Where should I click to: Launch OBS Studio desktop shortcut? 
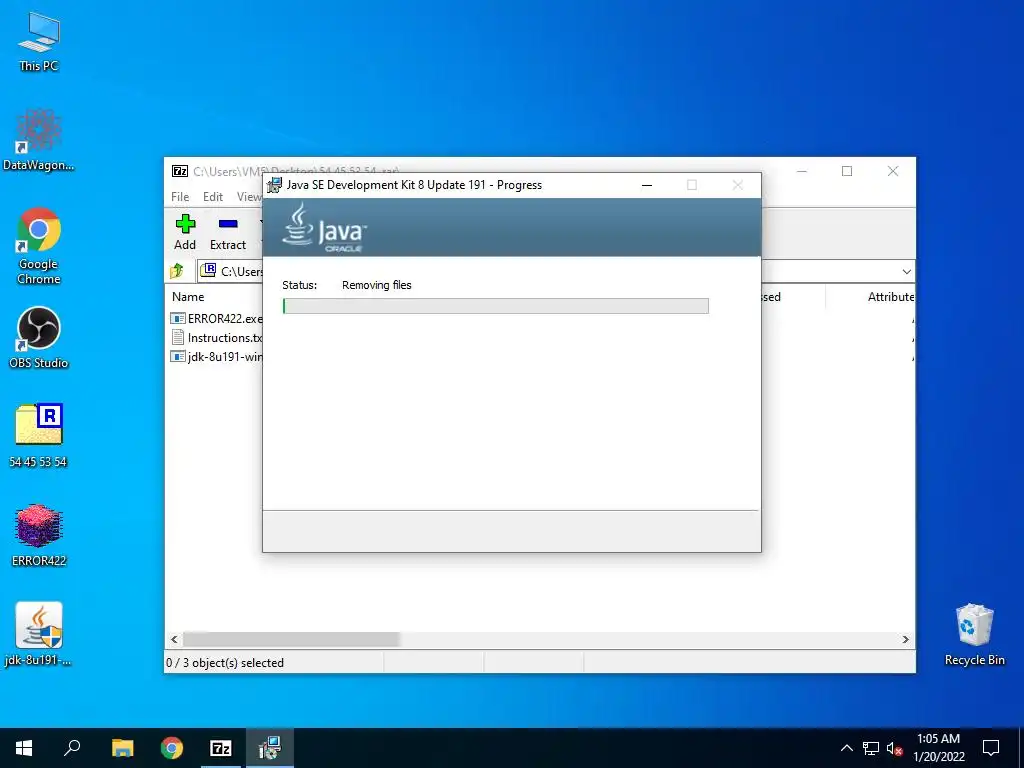click(39, 338)
